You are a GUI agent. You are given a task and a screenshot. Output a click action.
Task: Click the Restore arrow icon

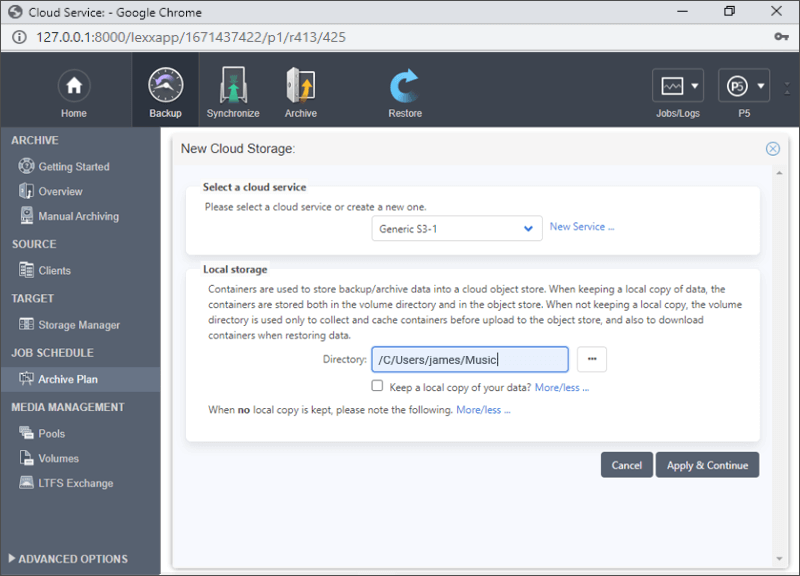pyautogui.click(x=405, y=86)
